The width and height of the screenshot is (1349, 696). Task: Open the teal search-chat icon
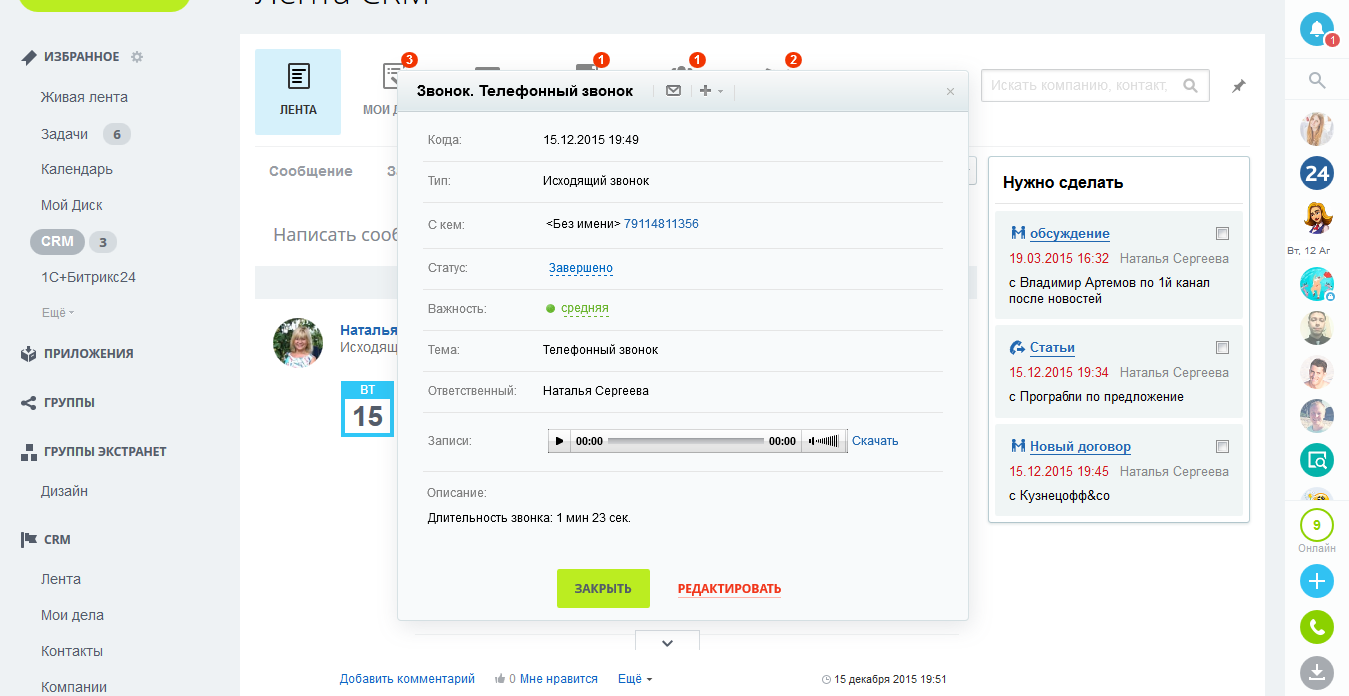tap(1317, 460)
